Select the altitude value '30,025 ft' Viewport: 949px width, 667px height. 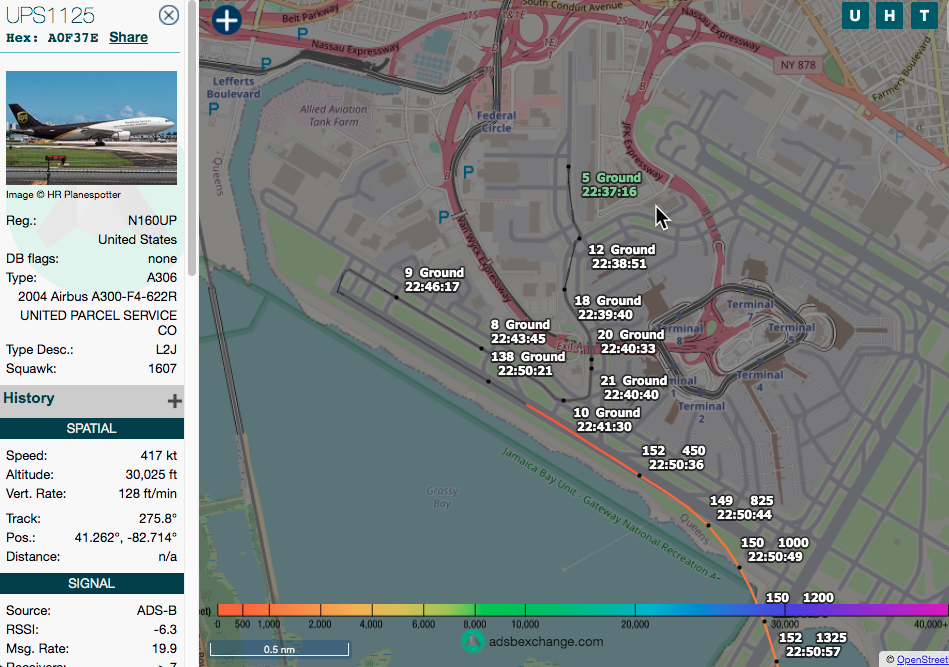point(151,475)
